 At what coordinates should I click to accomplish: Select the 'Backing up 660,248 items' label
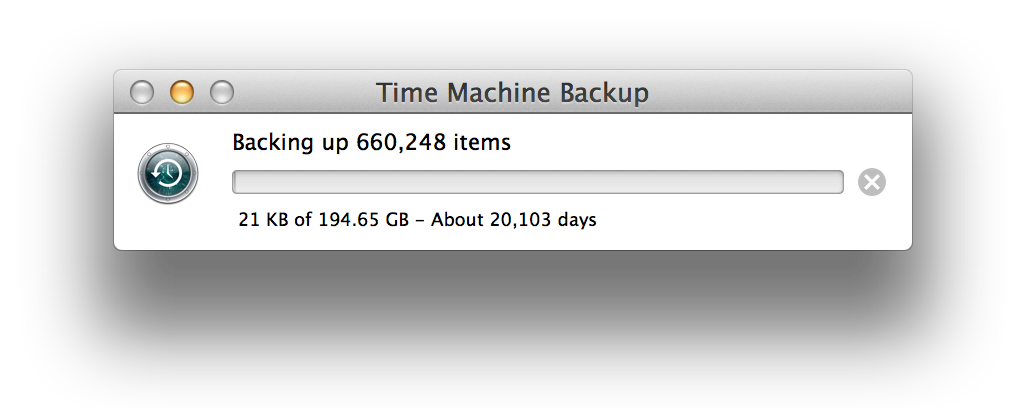372,143
